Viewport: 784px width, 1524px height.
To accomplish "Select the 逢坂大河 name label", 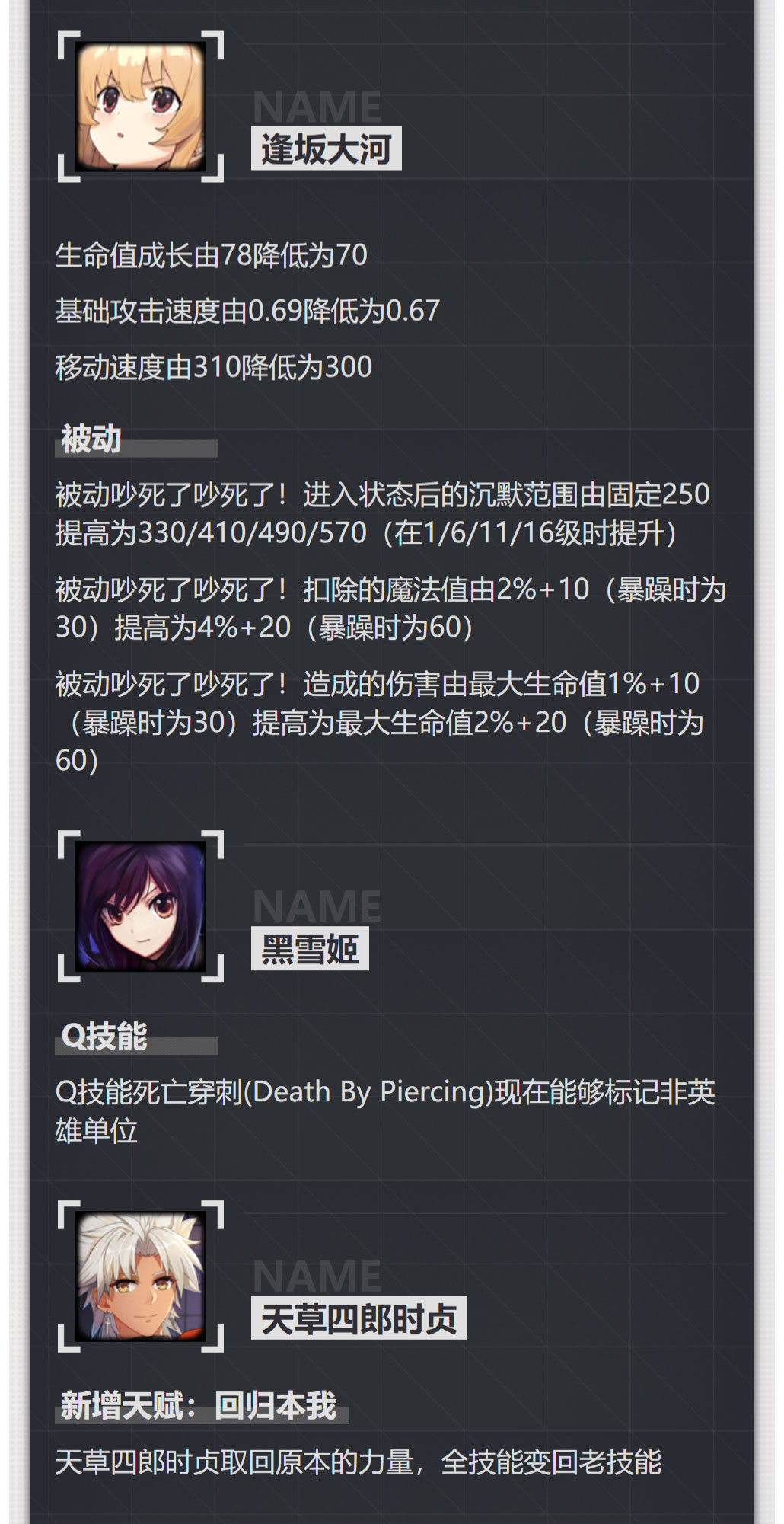I will point(327,149).
